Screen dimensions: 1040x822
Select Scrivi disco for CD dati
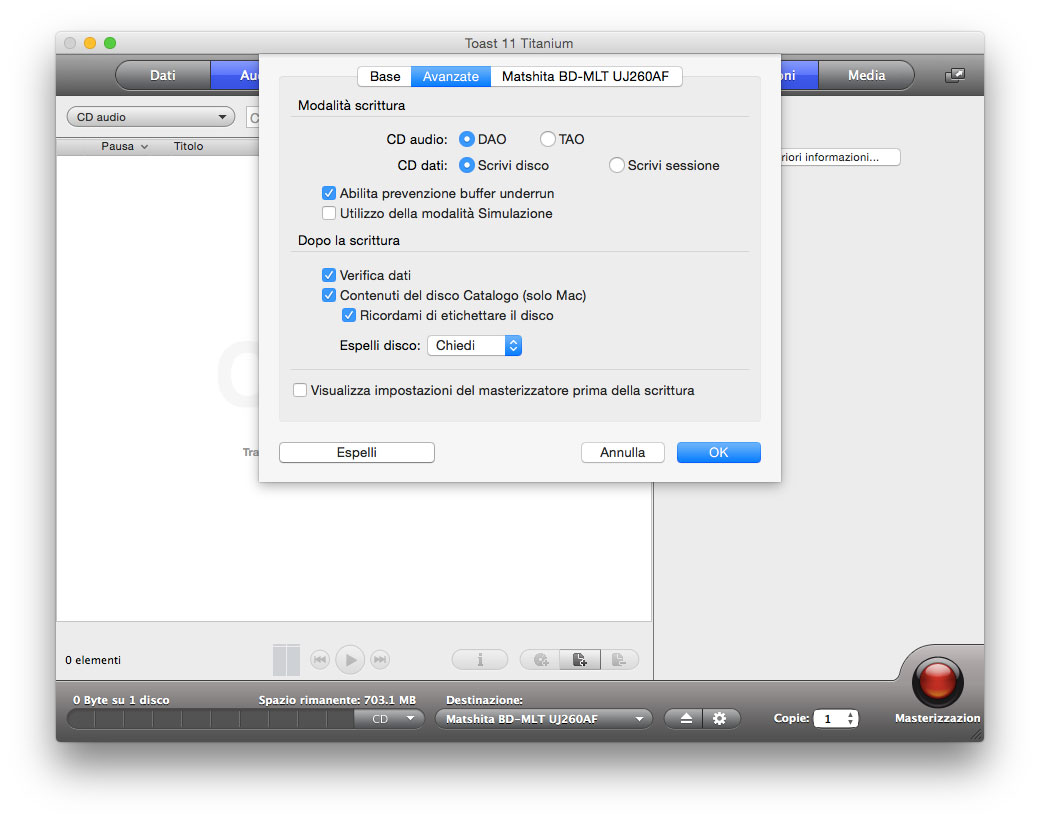click(466, 165)
